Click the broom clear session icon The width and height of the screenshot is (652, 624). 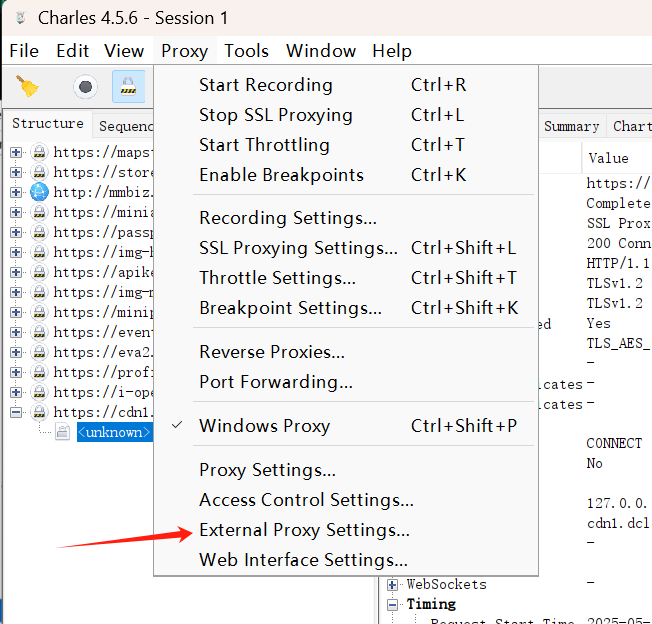(x=28, y=87)
